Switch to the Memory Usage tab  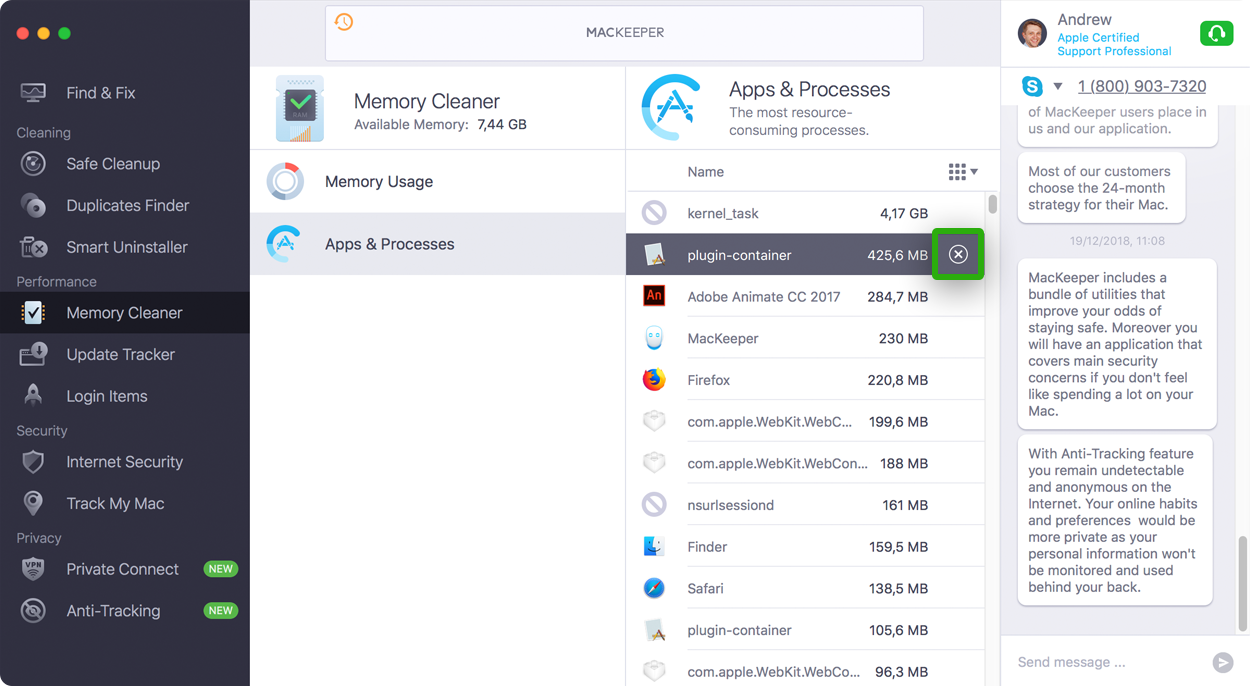point(438,181)
